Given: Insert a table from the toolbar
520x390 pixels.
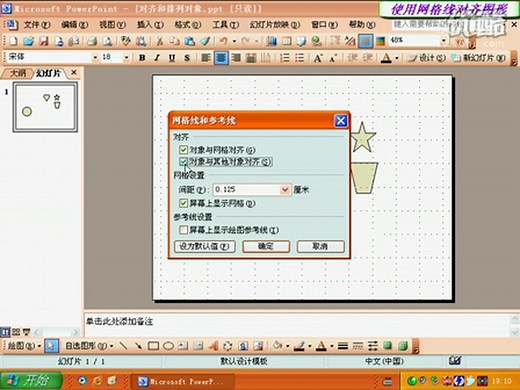Looking at the screenshot, I should coord(286,41).
